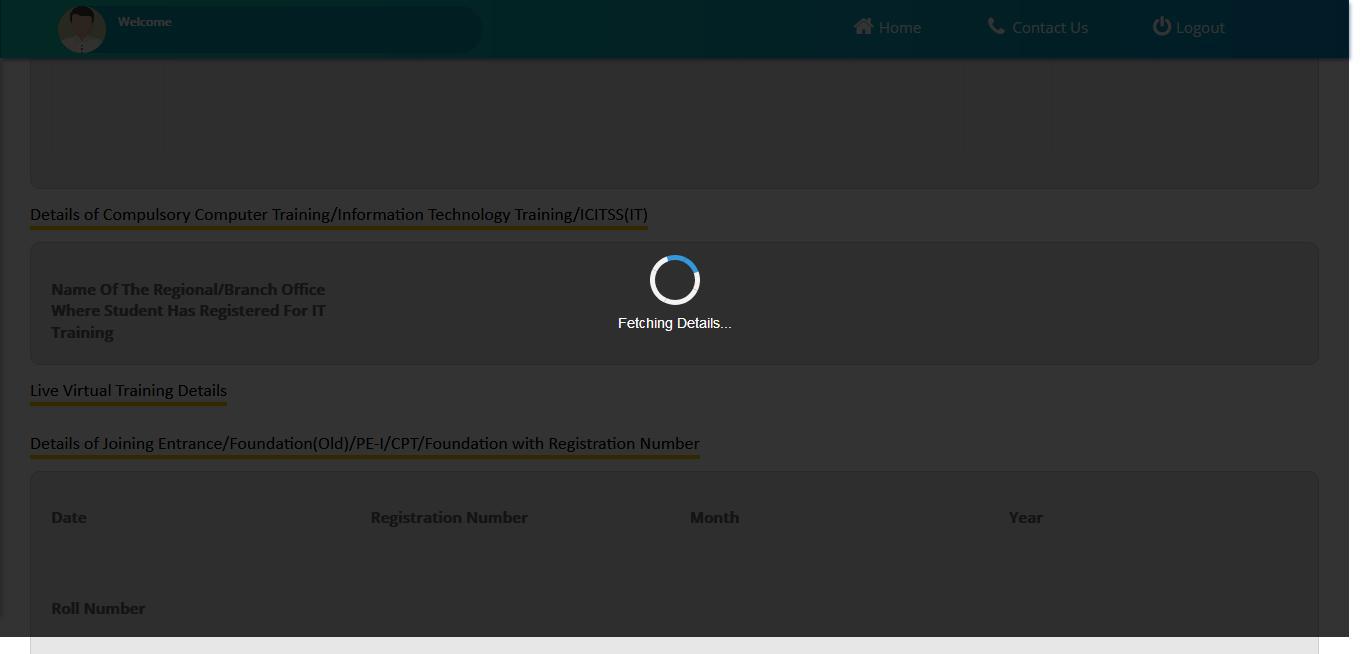Click the phone icon beside Contact Us
Screen dimensions: 1366x654
(x=996, y=27)
